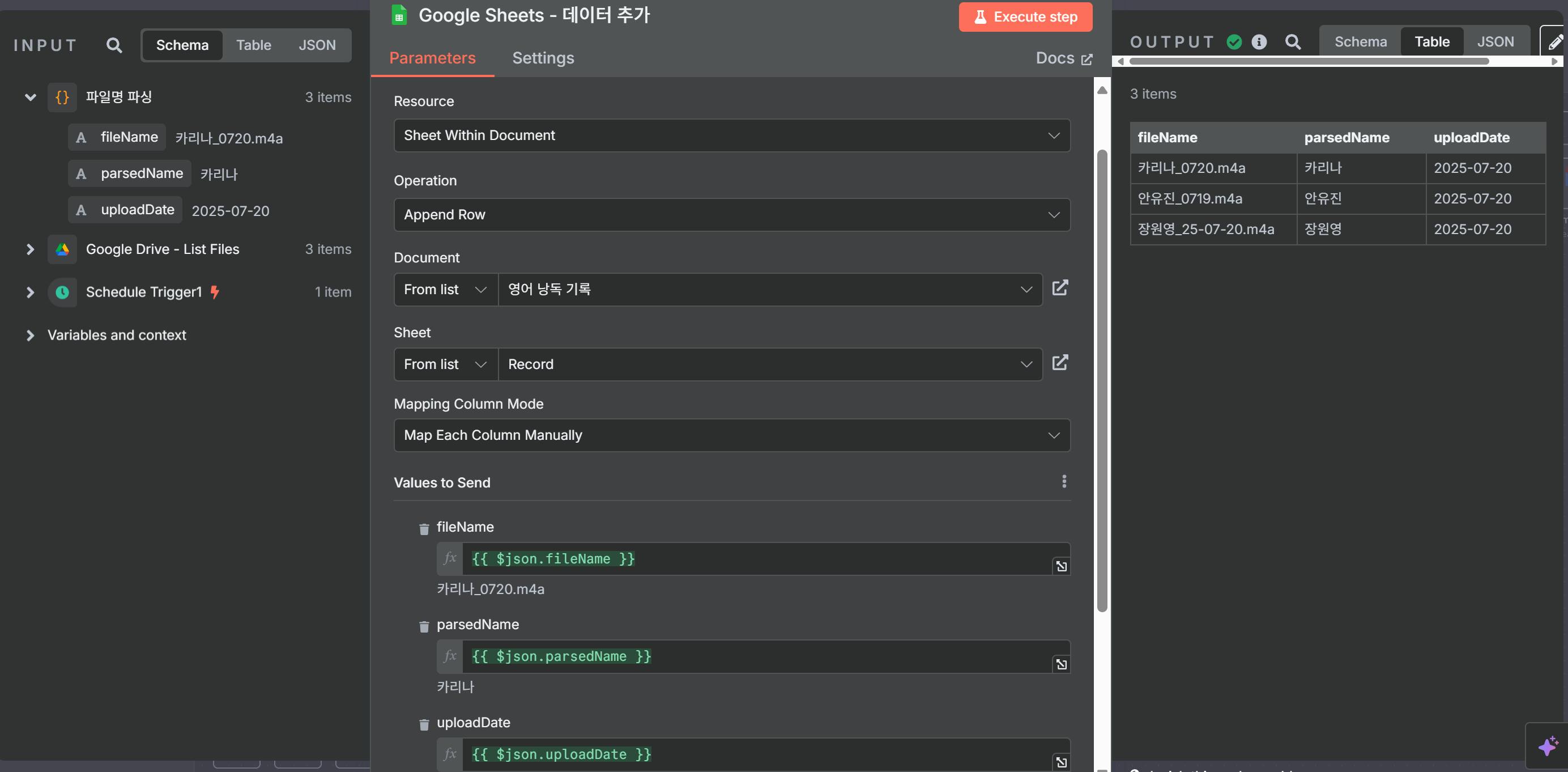Open the Parameters tab
The height and width of the screenshot is (772, 1568).
coord(432,58)
